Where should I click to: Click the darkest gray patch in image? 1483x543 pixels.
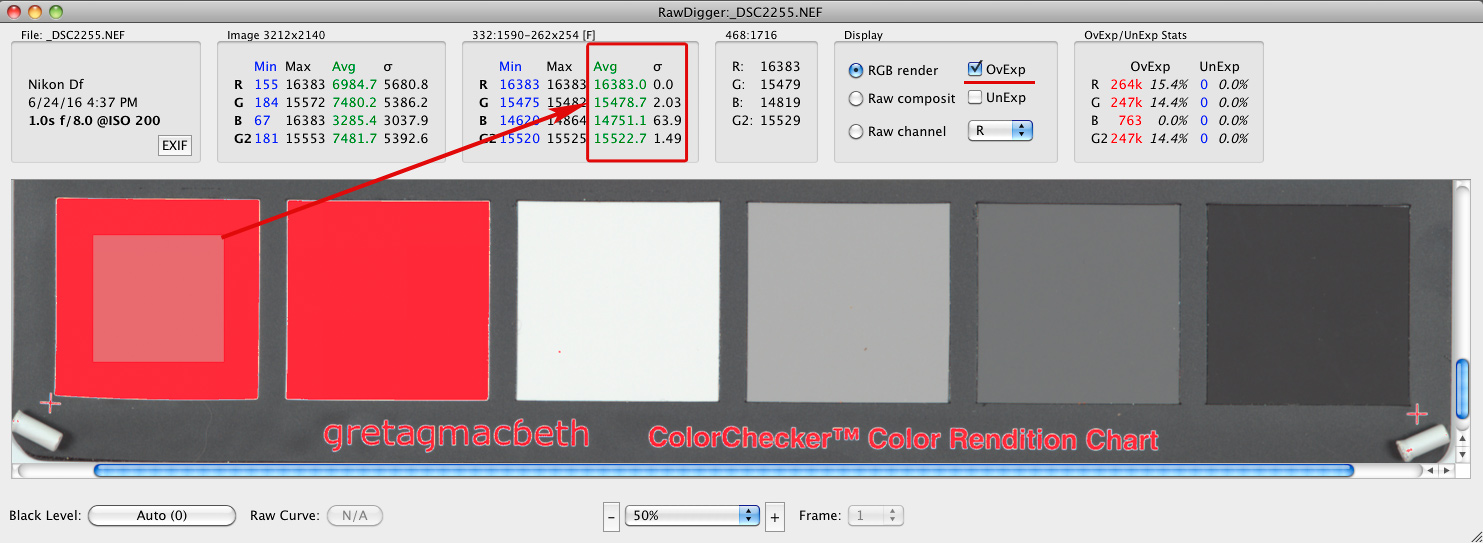point(1307,300)
